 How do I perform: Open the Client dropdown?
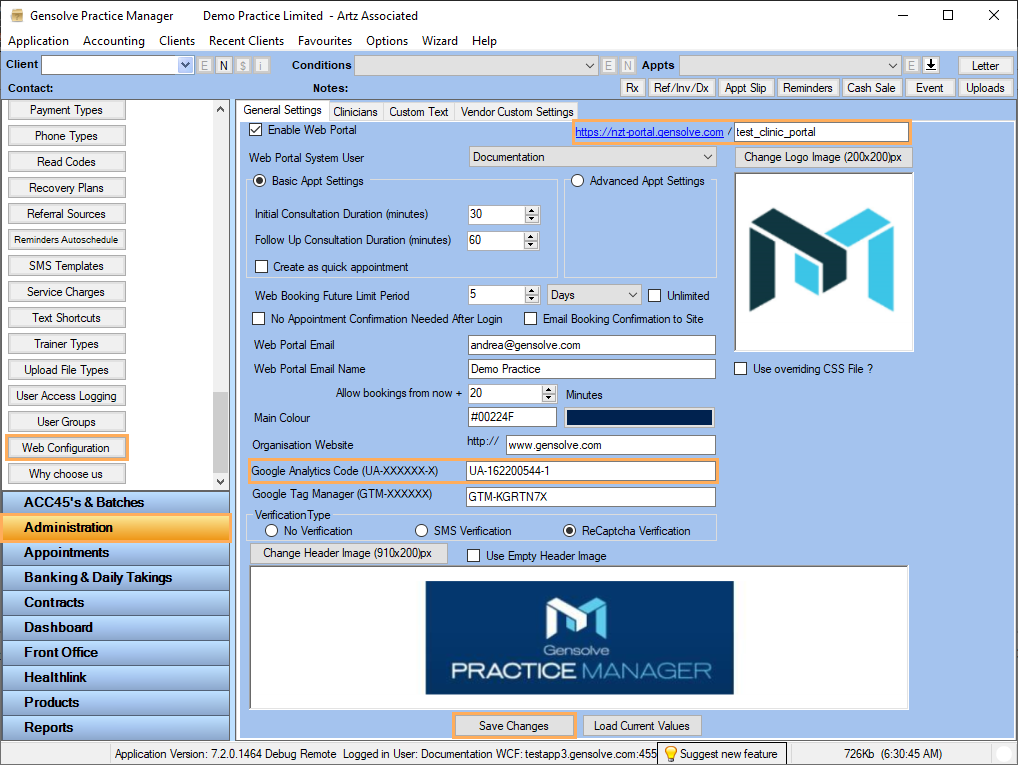point(185,65)
